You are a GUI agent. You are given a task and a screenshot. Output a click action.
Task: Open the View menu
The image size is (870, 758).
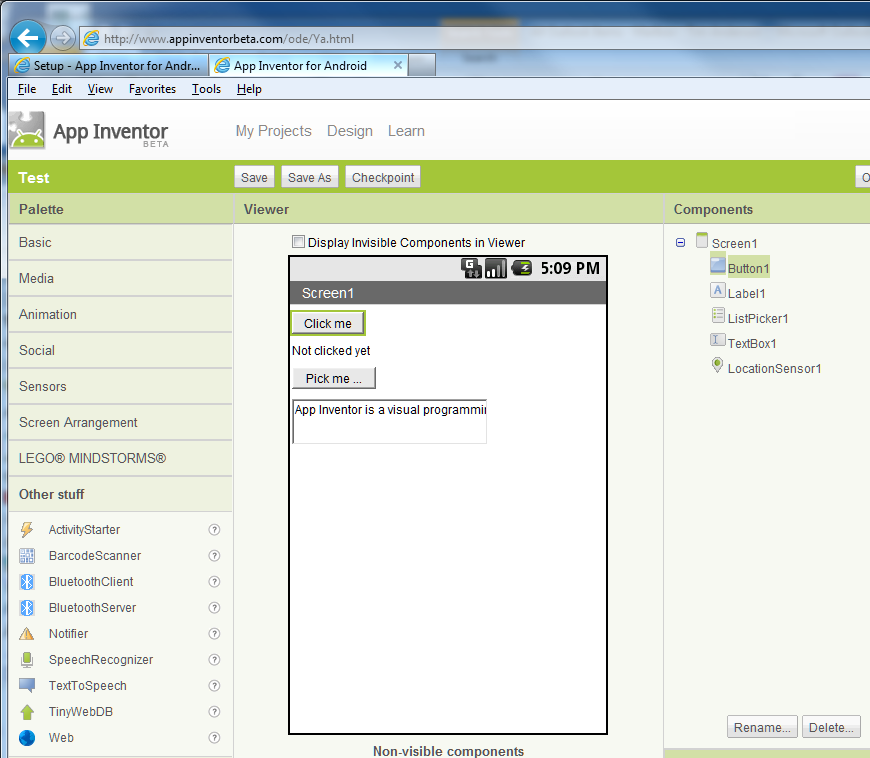pos(100,89)
